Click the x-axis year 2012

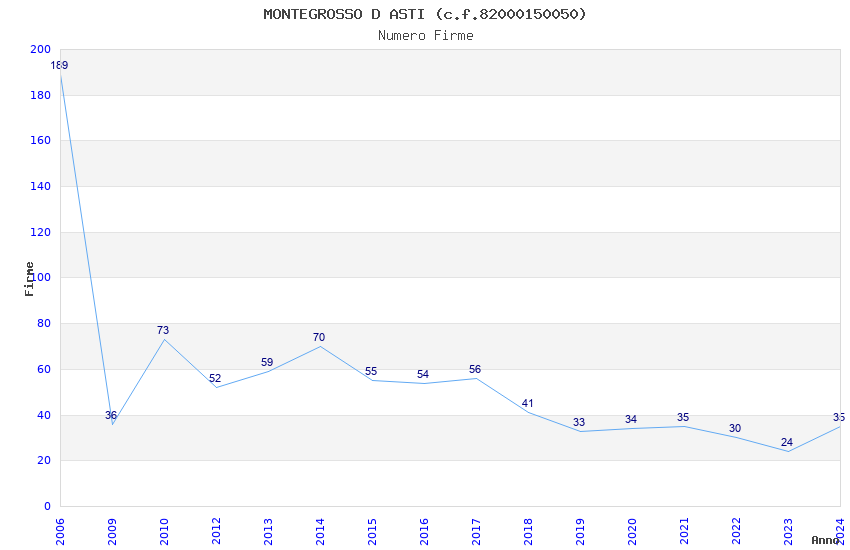point(216,532)
